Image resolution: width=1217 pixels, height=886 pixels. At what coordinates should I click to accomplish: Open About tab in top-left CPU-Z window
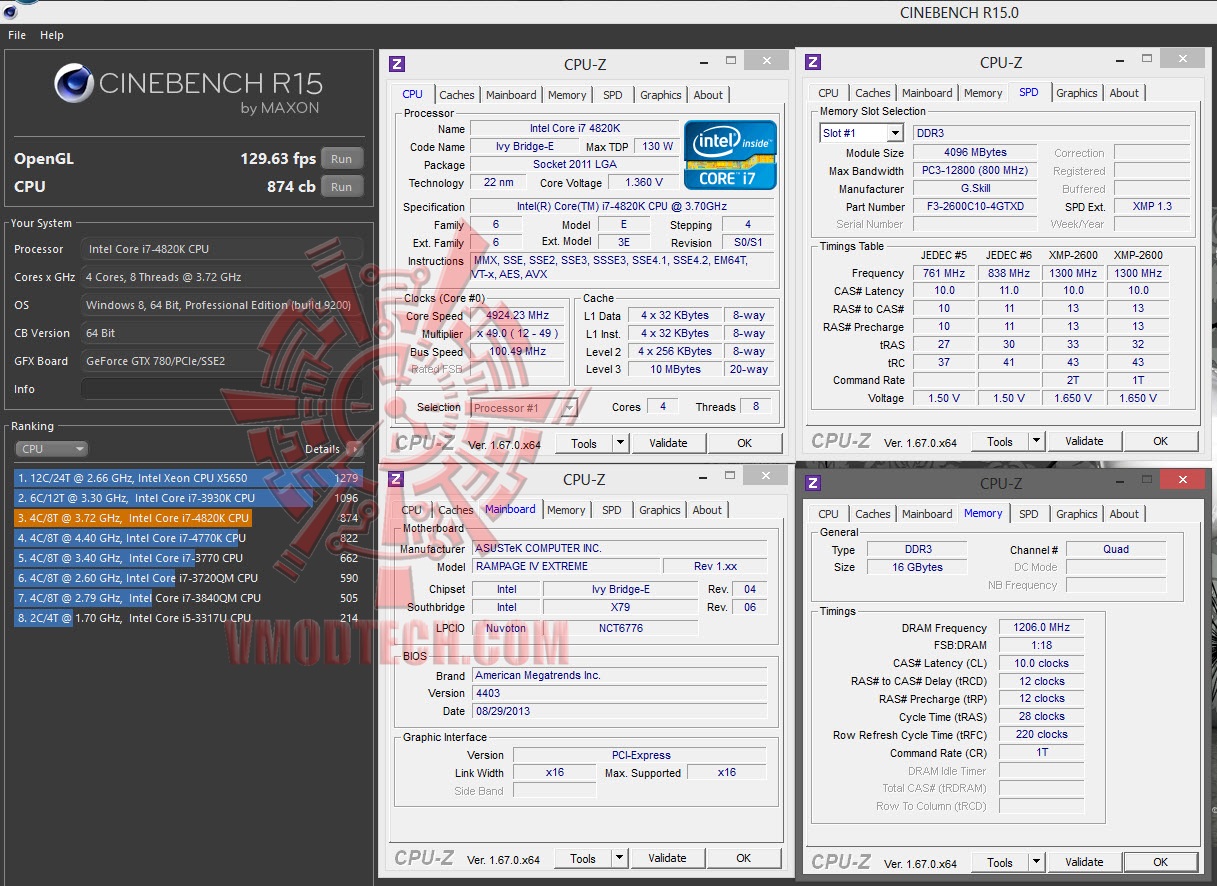[x=708, y=95]
